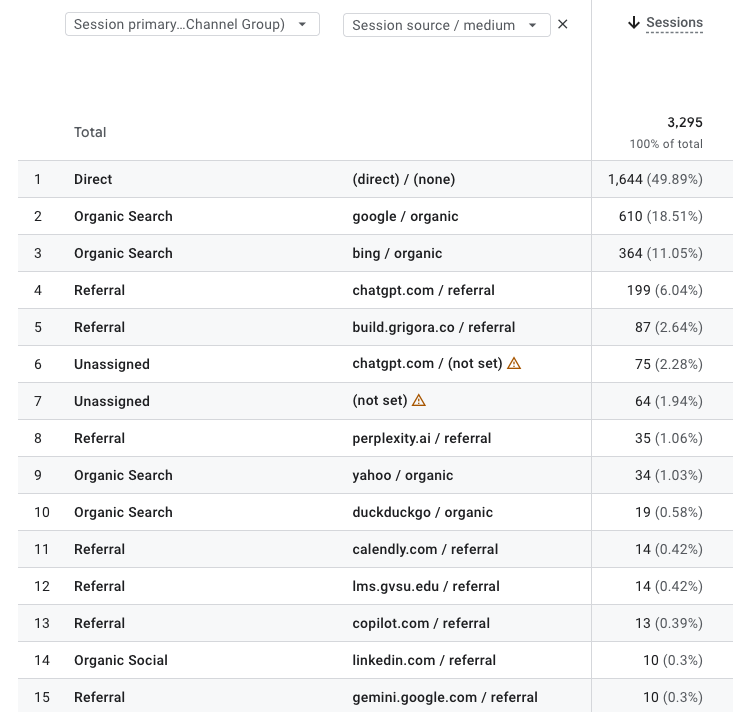Click Organic Search channel in the google row
733x712 pixels.
(x=123, y=216)
